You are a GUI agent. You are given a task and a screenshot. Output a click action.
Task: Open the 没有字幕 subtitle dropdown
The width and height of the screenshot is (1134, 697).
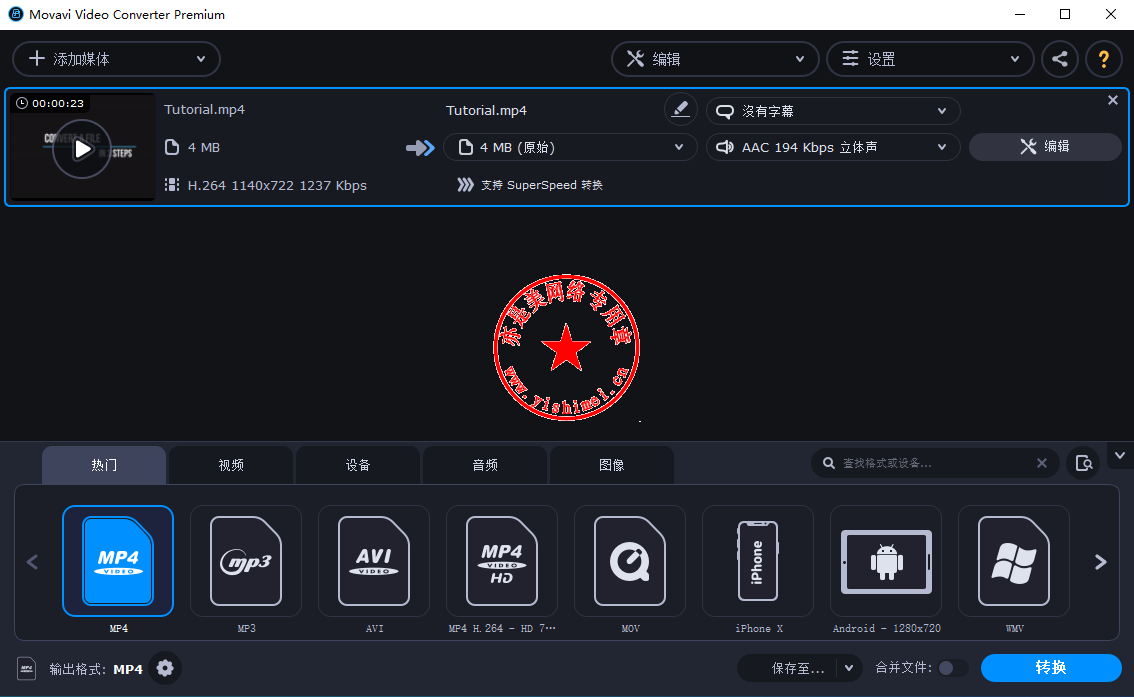[x=833, y=111]
